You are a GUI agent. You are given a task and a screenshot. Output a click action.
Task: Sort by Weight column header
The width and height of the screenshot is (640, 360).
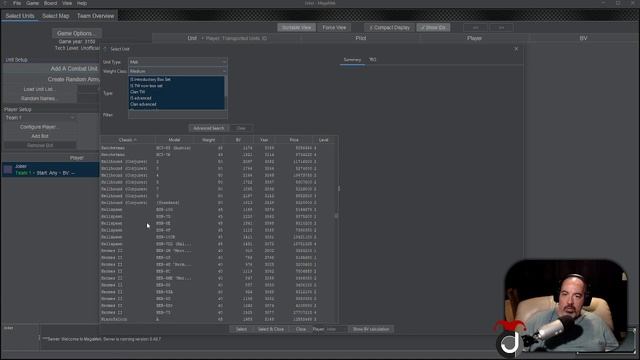tap(209, 140)
